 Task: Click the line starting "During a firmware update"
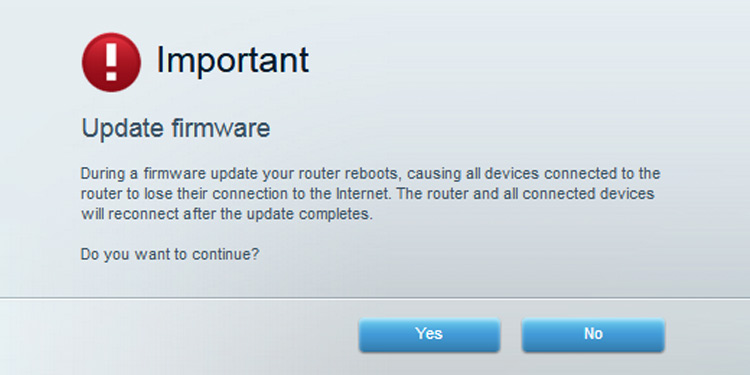click(x=371, y=174)
